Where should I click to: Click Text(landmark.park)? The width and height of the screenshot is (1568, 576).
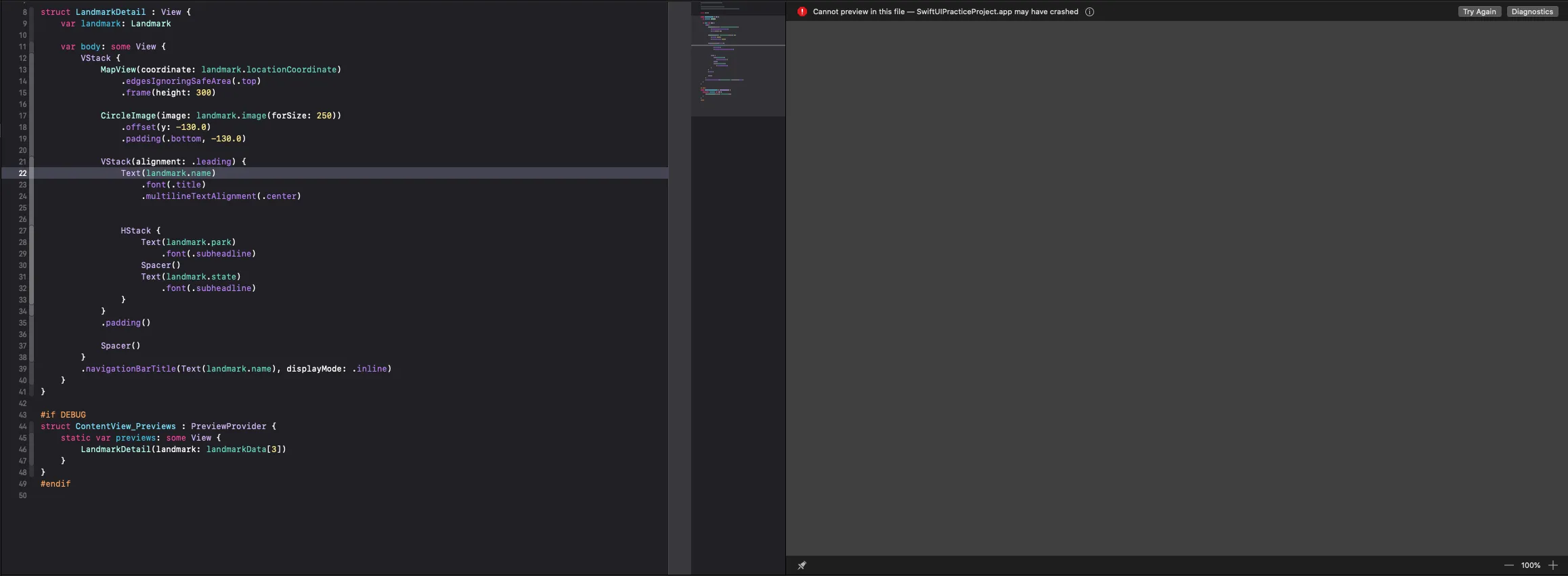188,242
